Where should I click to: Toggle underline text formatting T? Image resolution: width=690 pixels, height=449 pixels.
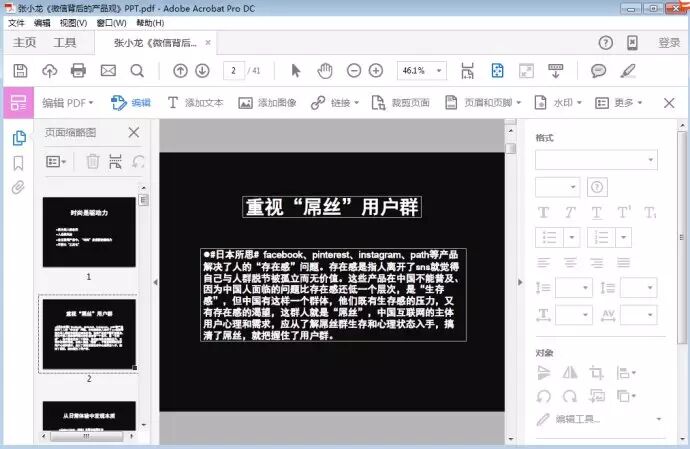[596, 213]
